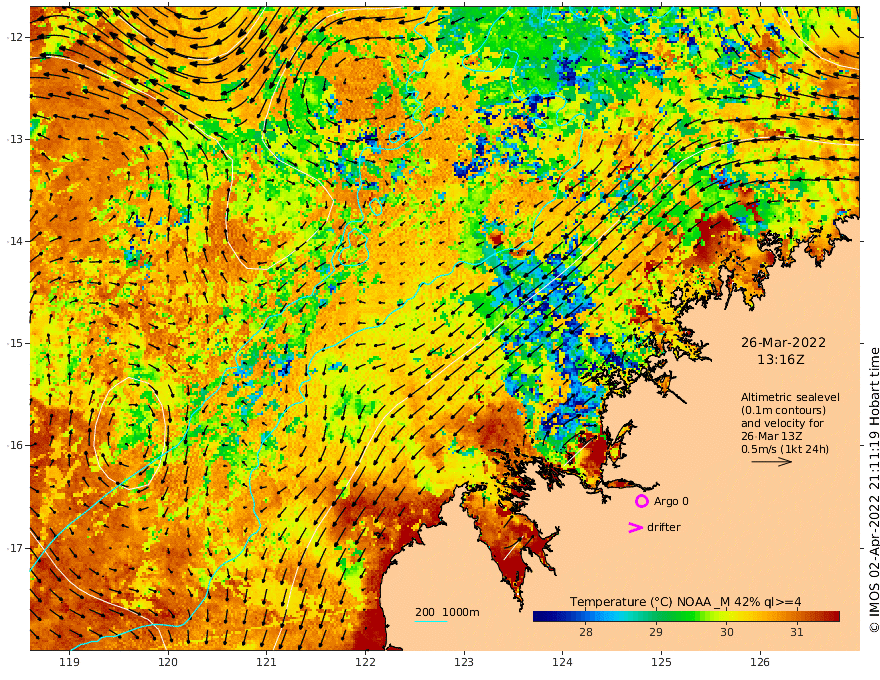Click the colorbar value 31
The image size is (880, 680).
[x=796, y=632]
